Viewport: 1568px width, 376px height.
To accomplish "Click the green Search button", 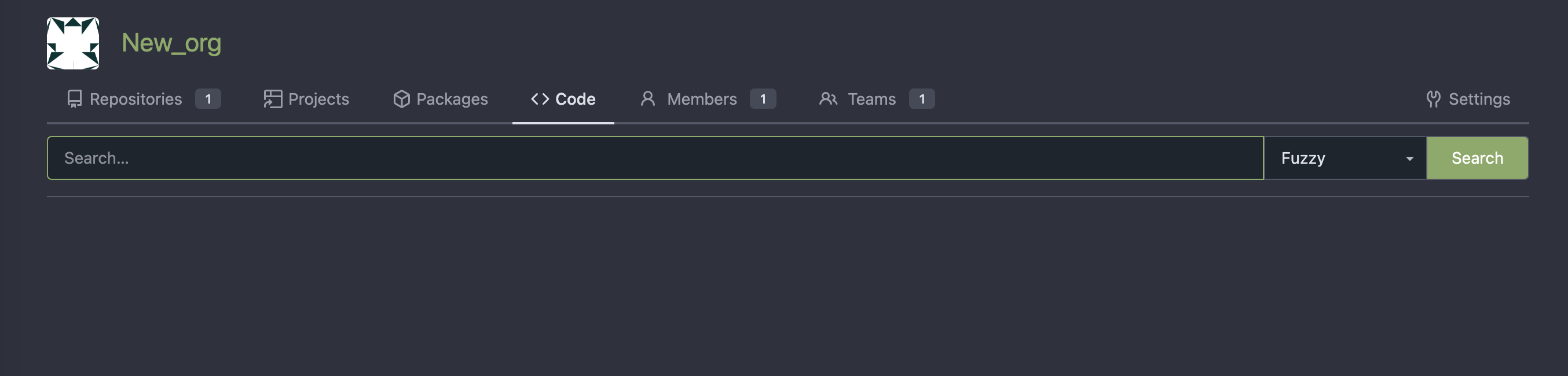I will [x=1477, y=158].
